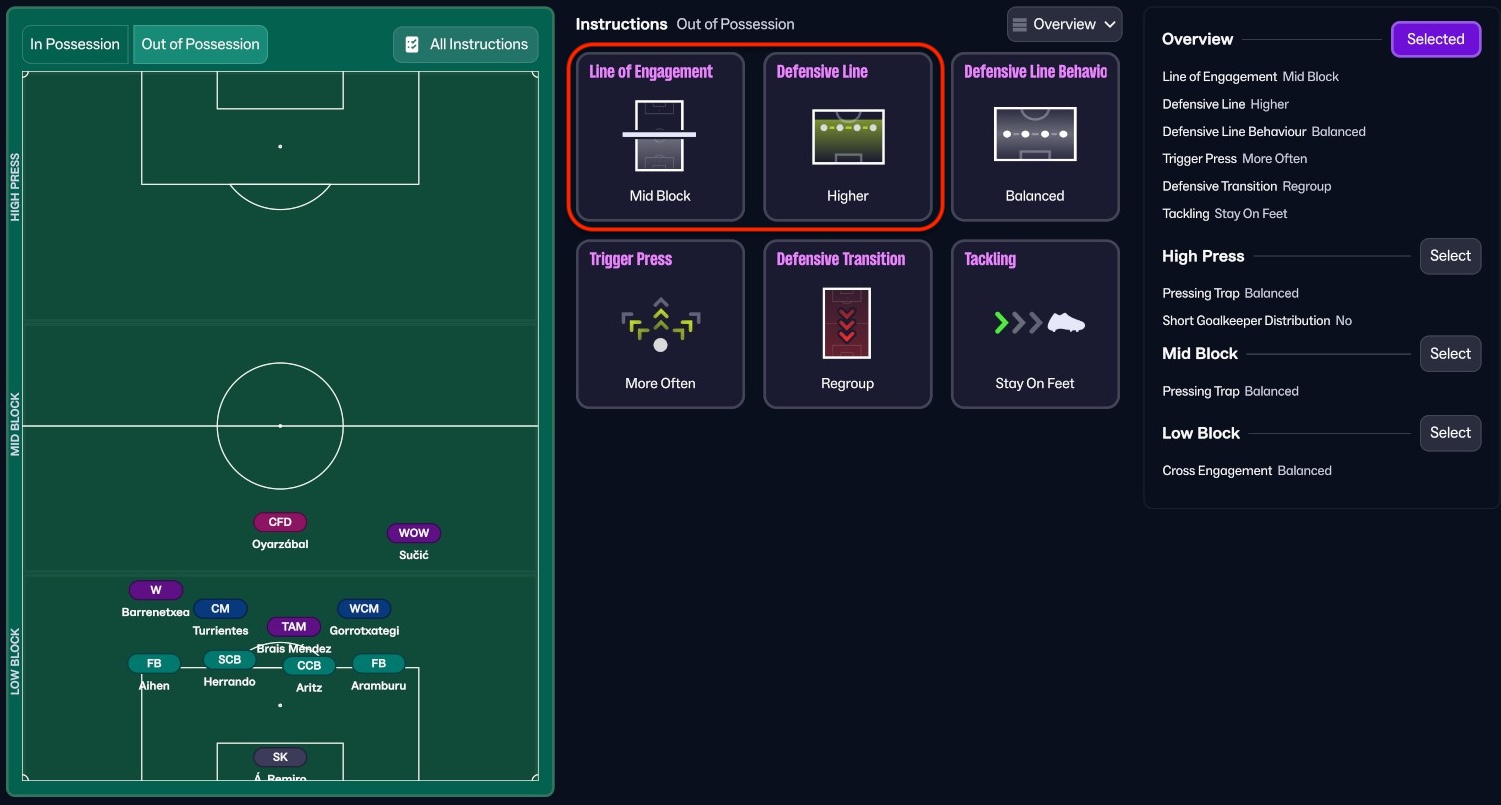Switch to the In Possession tab
1501x805 pixels.
[x=75, y=44]
